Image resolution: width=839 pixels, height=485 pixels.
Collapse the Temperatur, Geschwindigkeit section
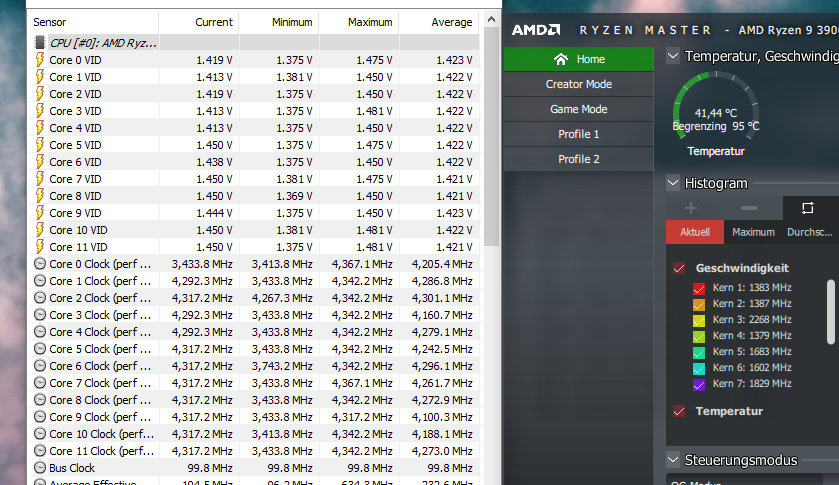pyautogui.click(x=673, y=56)
